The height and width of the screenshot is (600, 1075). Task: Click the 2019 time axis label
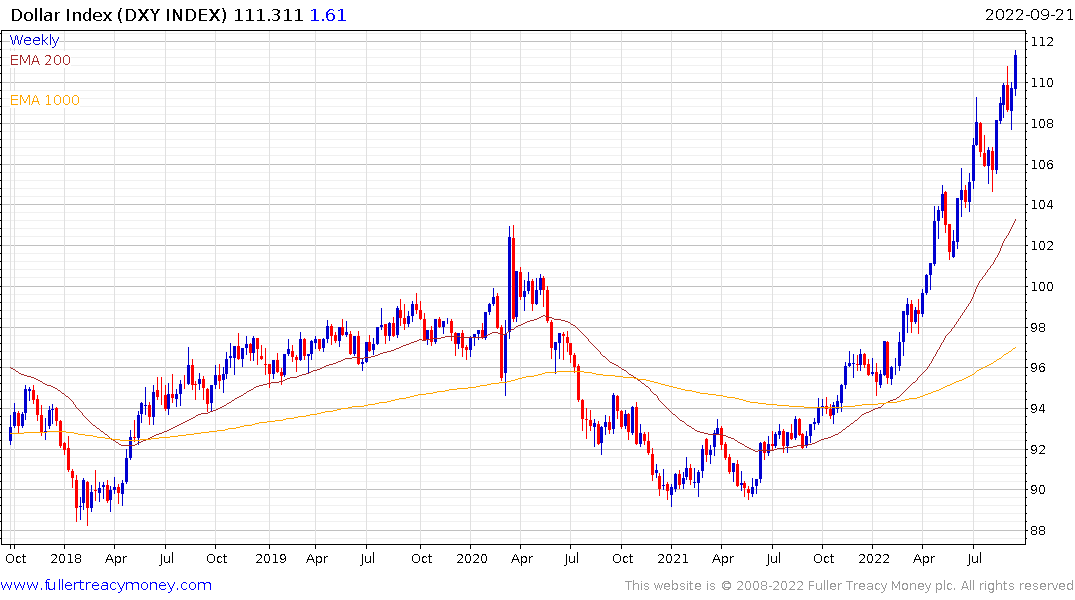pyautogui.click(x=271, y=559)
